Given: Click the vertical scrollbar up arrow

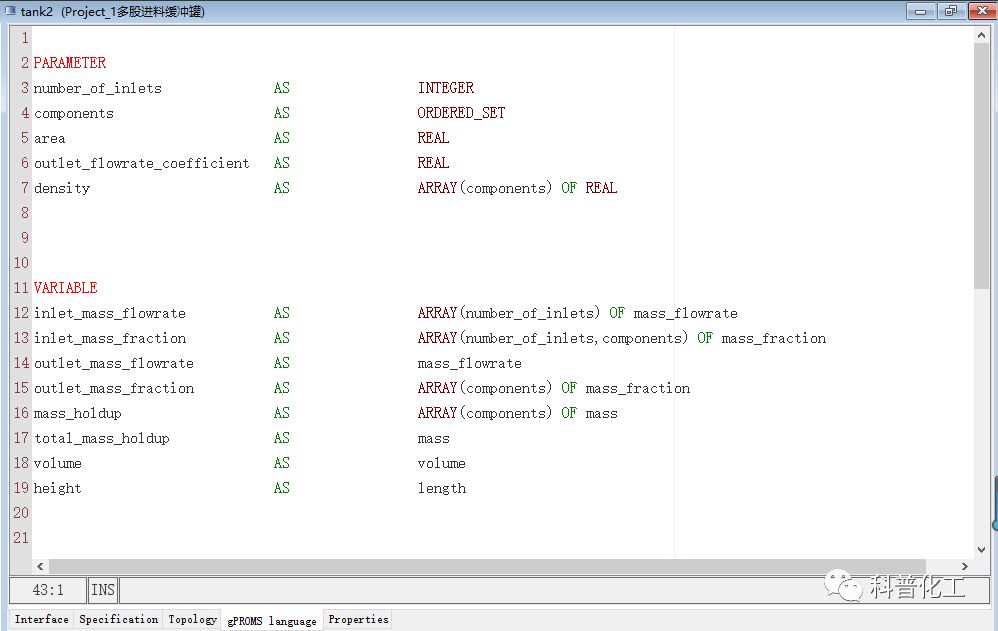Looking at the screenshot, I should pos(981,35).
